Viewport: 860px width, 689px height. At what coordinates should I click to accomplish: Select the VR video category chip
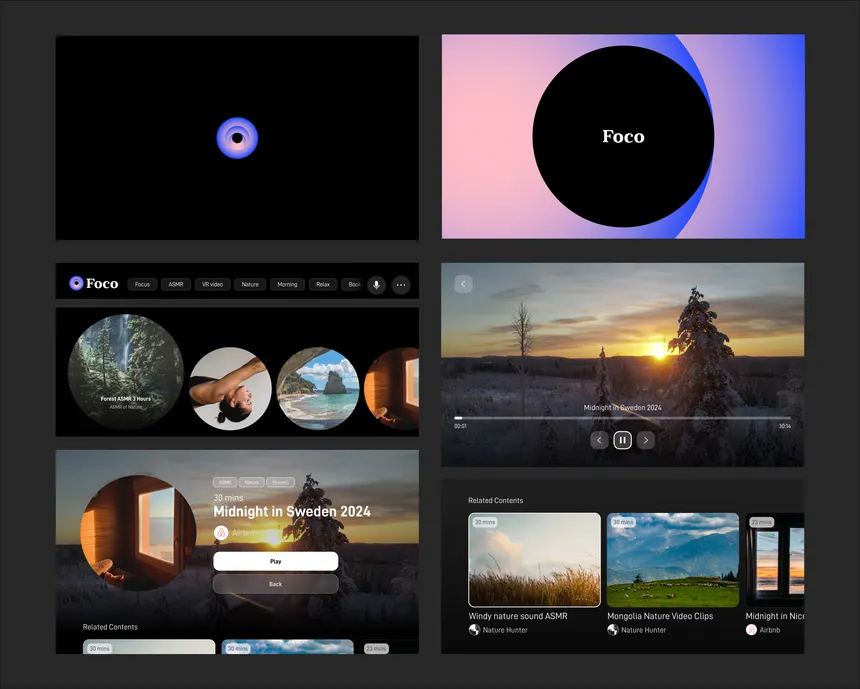[212, 284]
